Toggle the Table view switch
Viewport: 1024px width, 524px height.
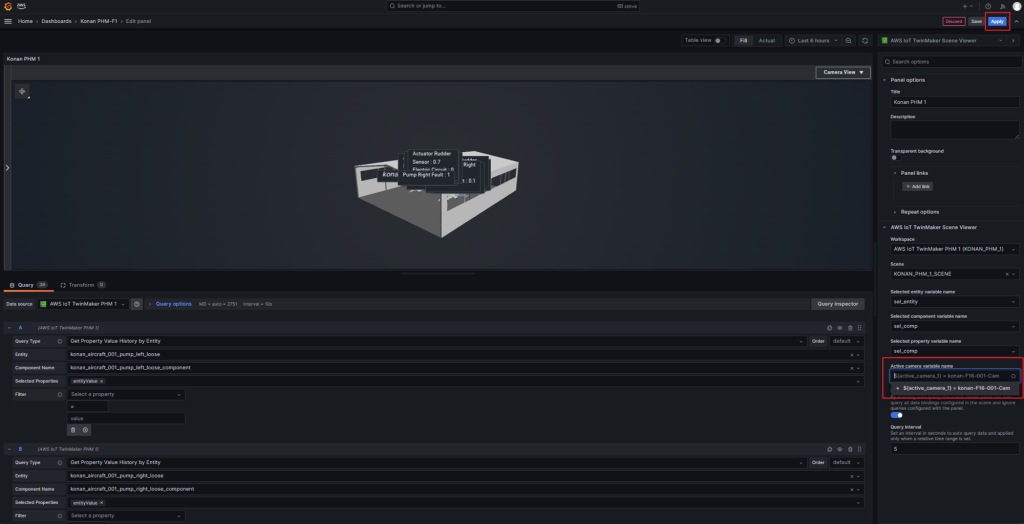[x=720, y=41]
